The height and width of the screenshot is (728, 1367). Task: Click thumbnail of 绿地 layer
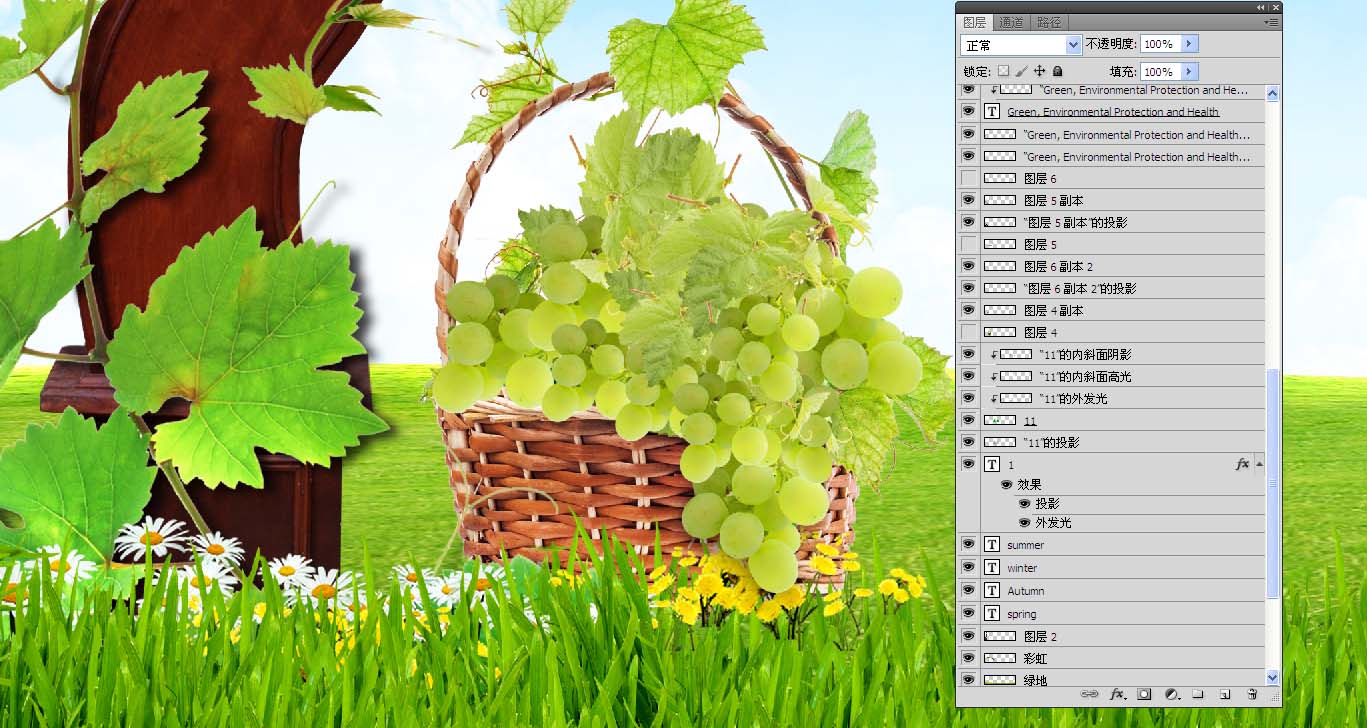coord(1000,680)
